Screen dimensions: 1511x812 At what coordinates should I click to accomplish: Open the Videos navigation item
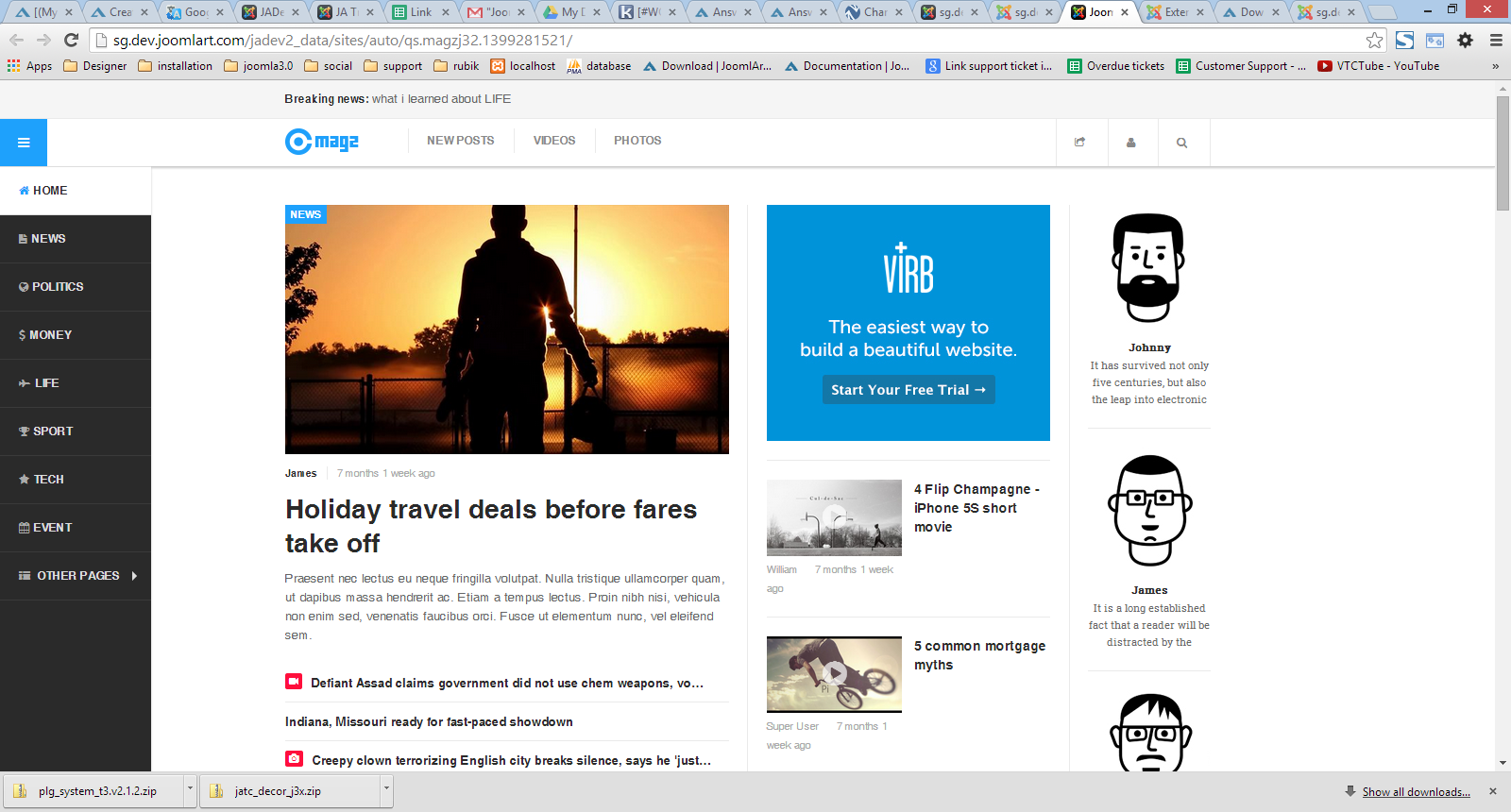click(553, 141)
